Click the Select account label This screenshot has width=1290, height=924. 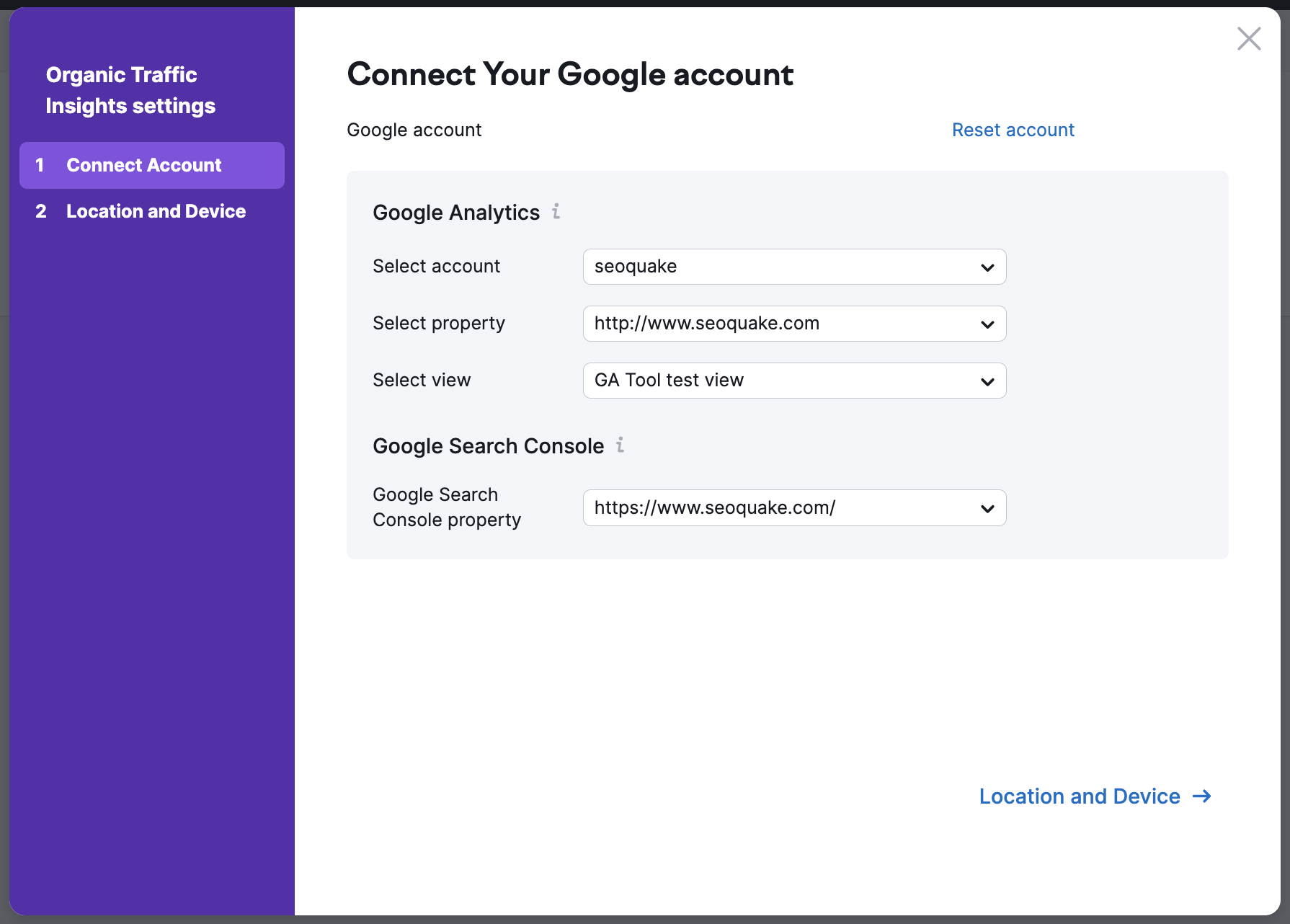[x=436, y=267]
